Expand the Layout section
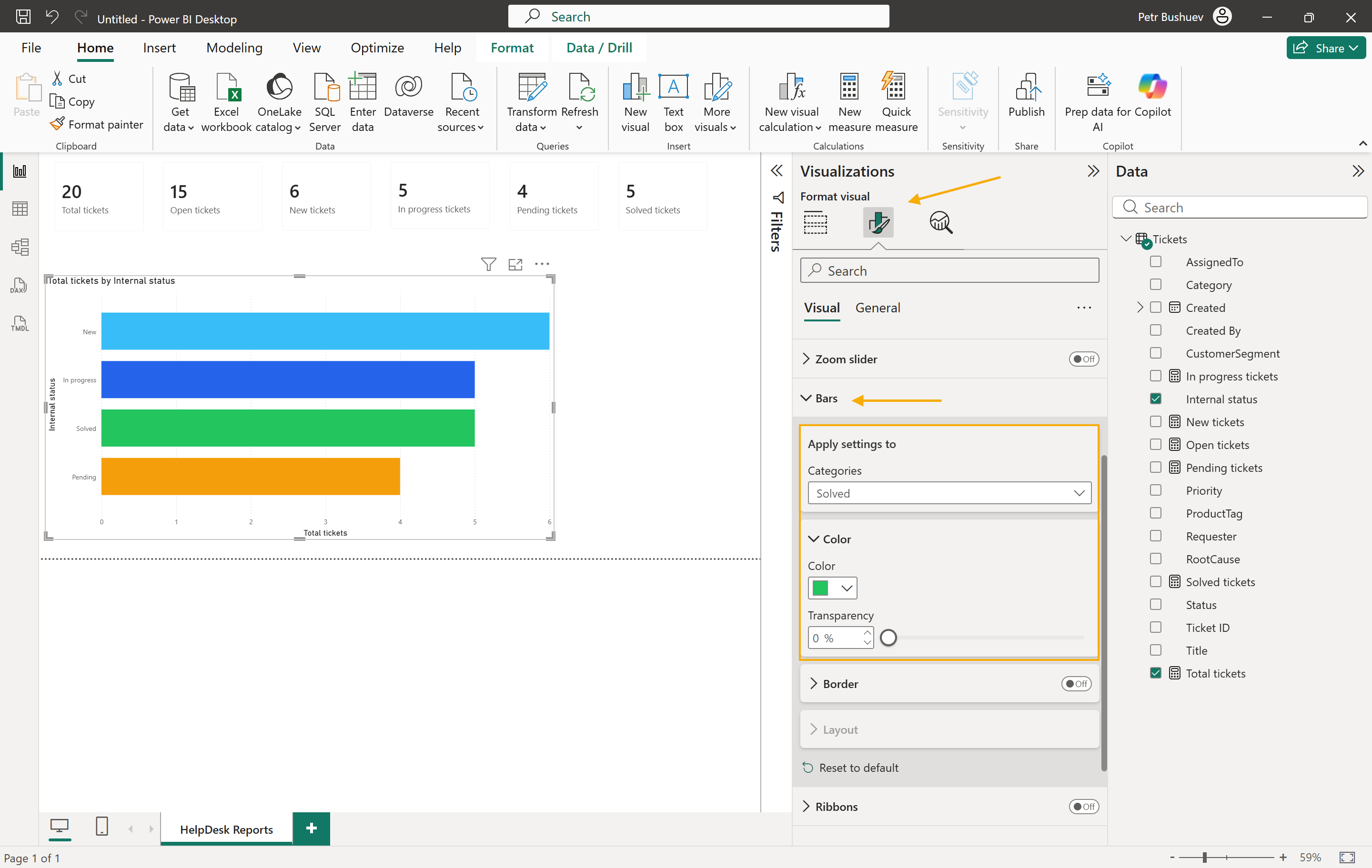The width and height of the screenshot is (1372, 868). (x=814, y=729)
